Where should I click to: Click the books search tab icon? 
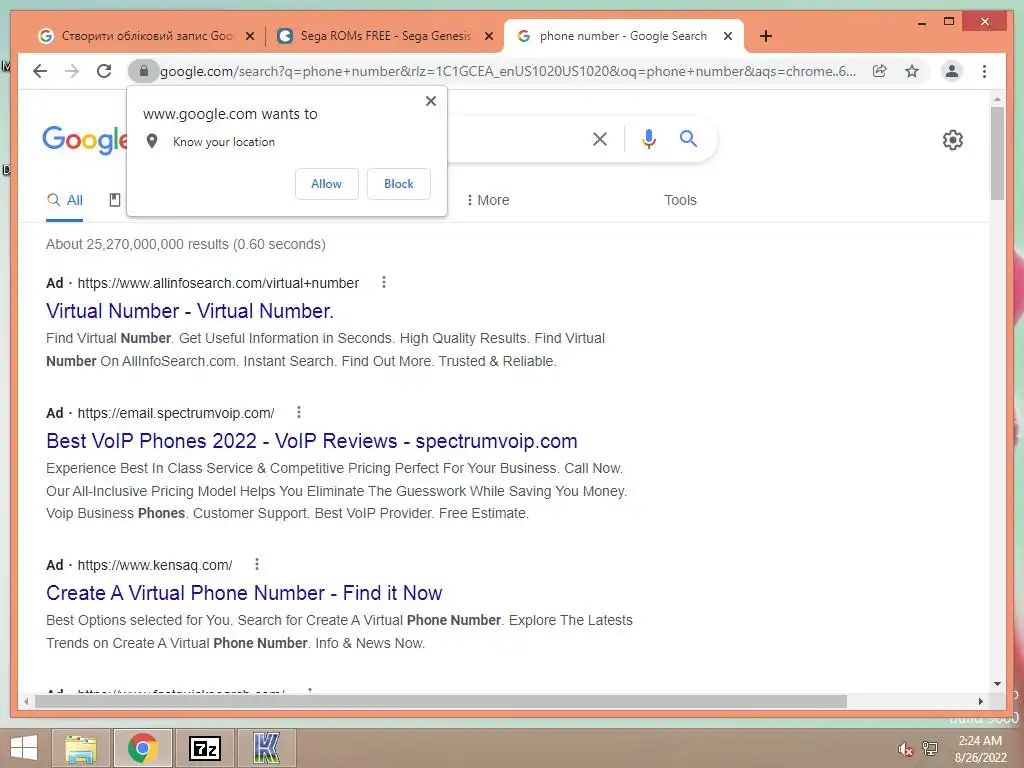(x=114, y=200)
